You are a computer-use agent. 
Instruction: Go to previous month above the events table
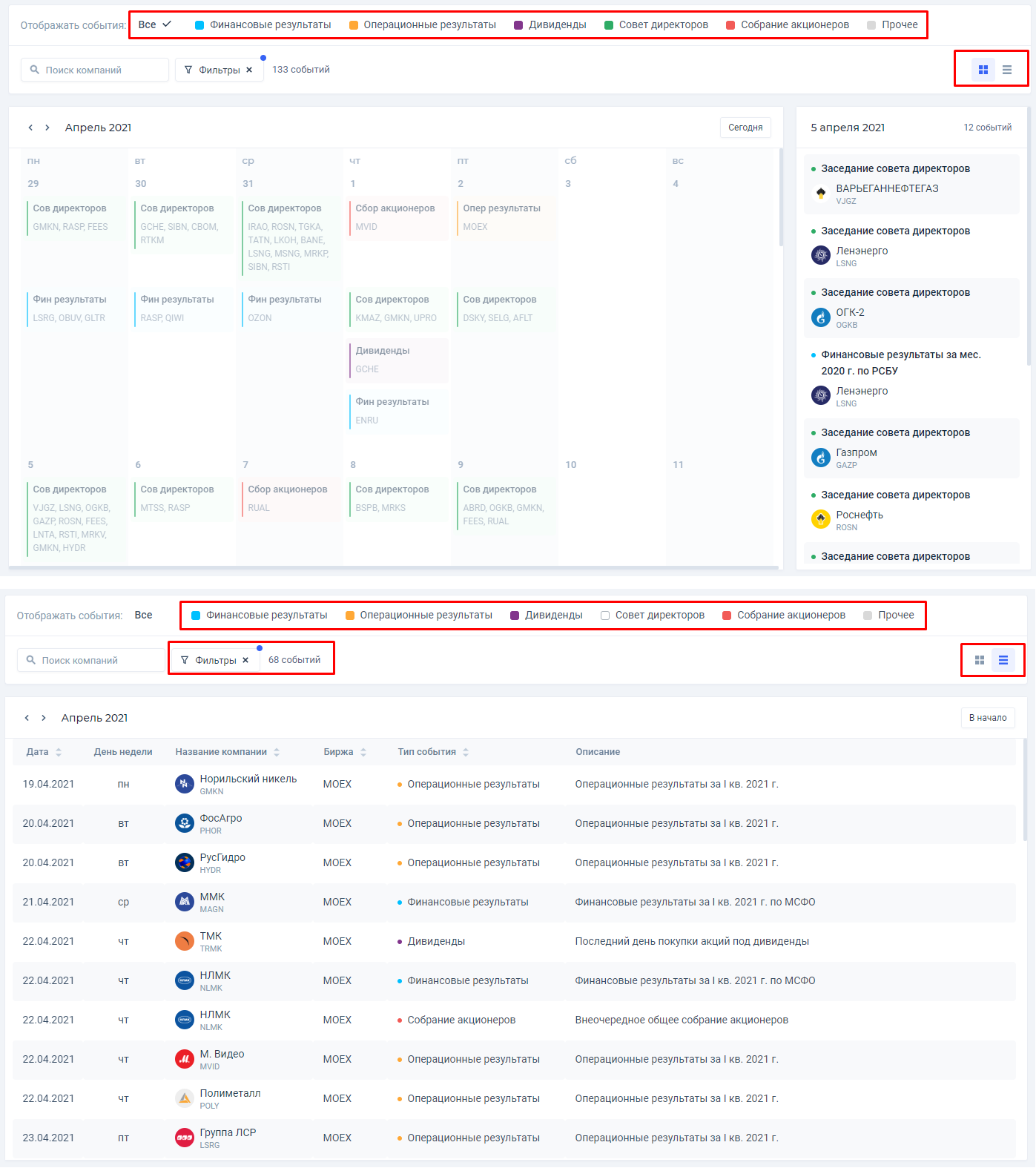[x=27, y=718]
